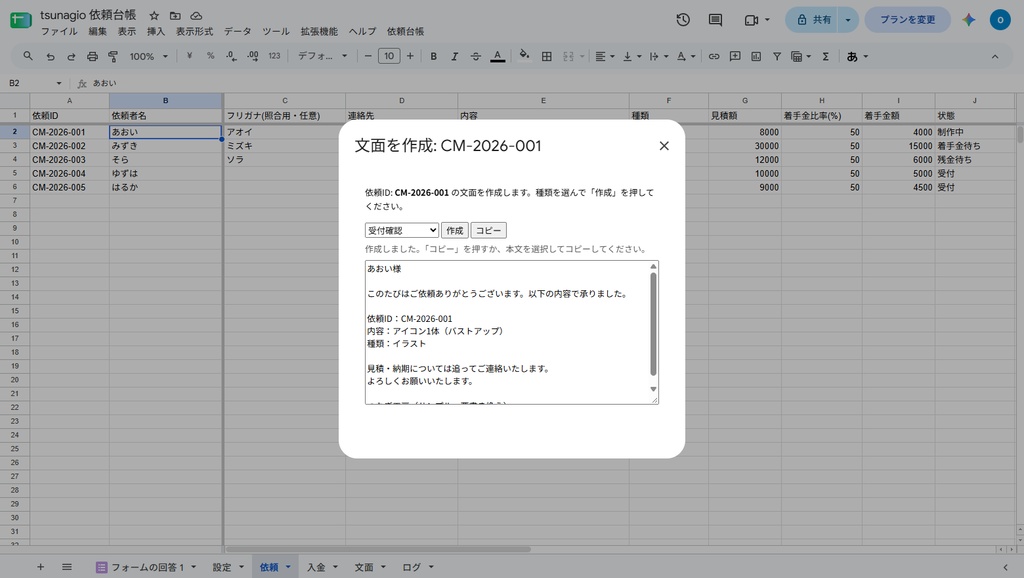Toggle bold formatting

(433, 57)
